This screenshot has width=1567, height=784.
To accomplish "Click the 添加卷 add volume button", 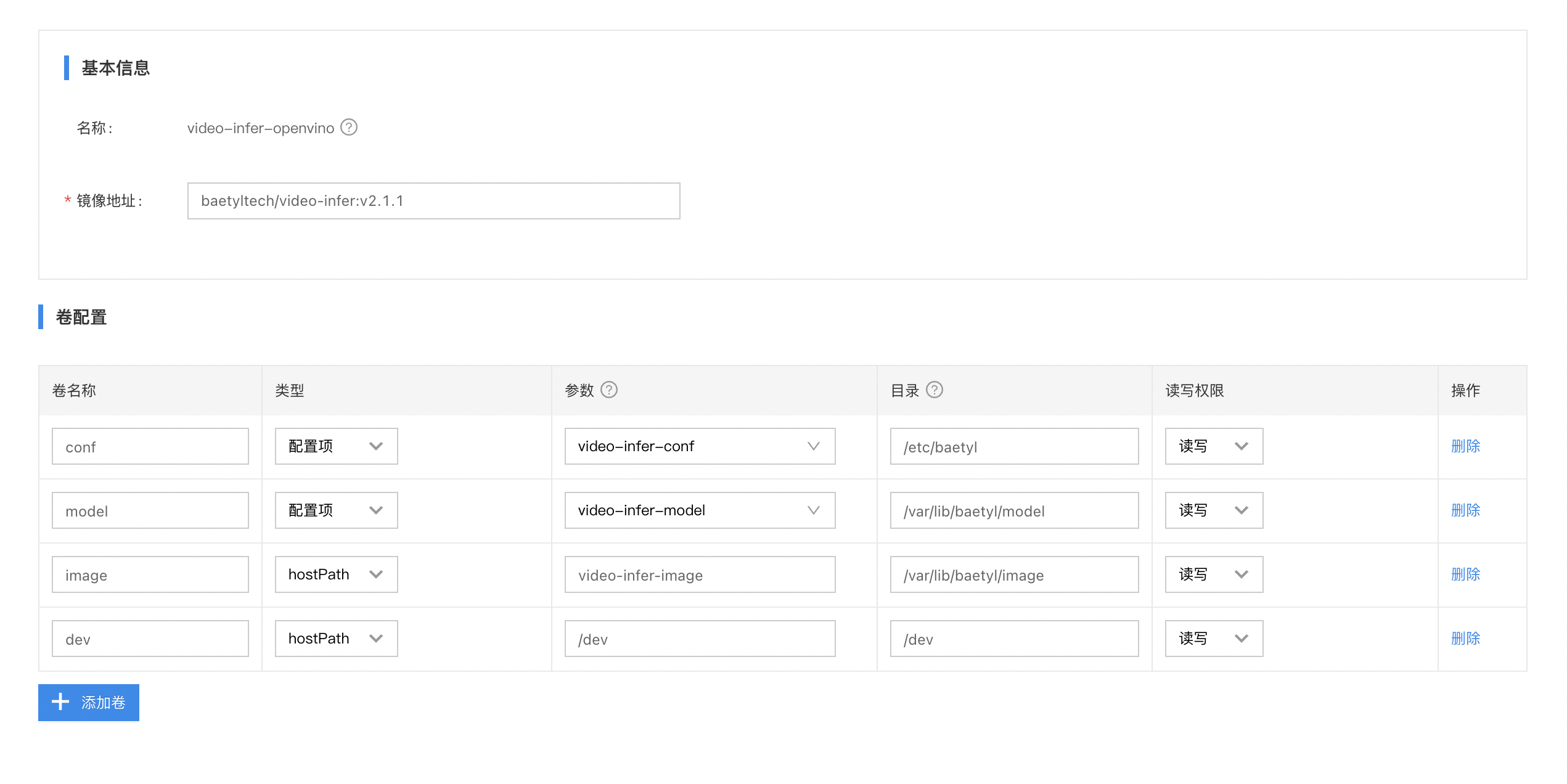I will [x=89, y=702].
